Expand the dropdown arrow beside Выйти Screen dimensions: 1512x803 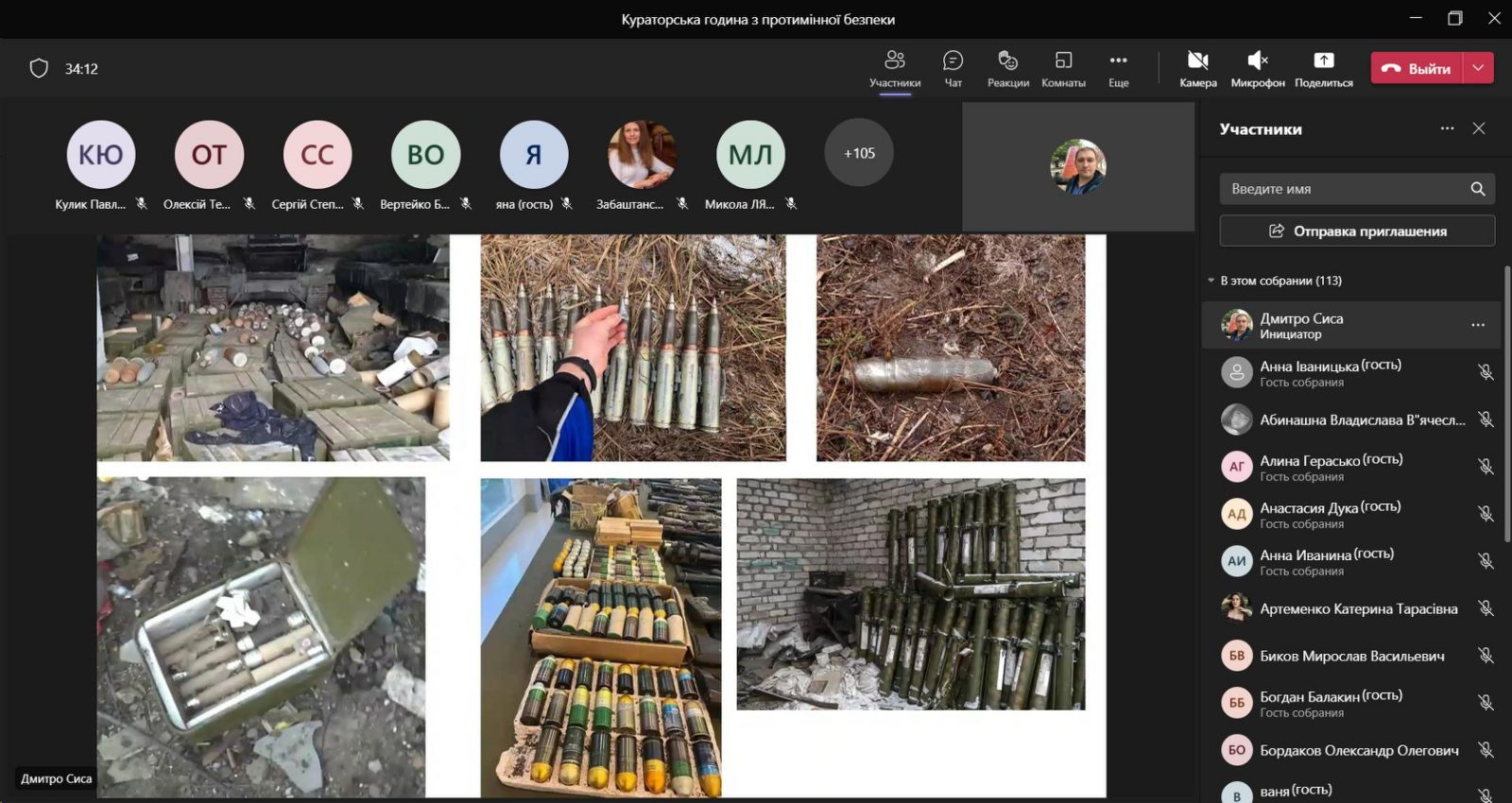[x=1479, y=68]
